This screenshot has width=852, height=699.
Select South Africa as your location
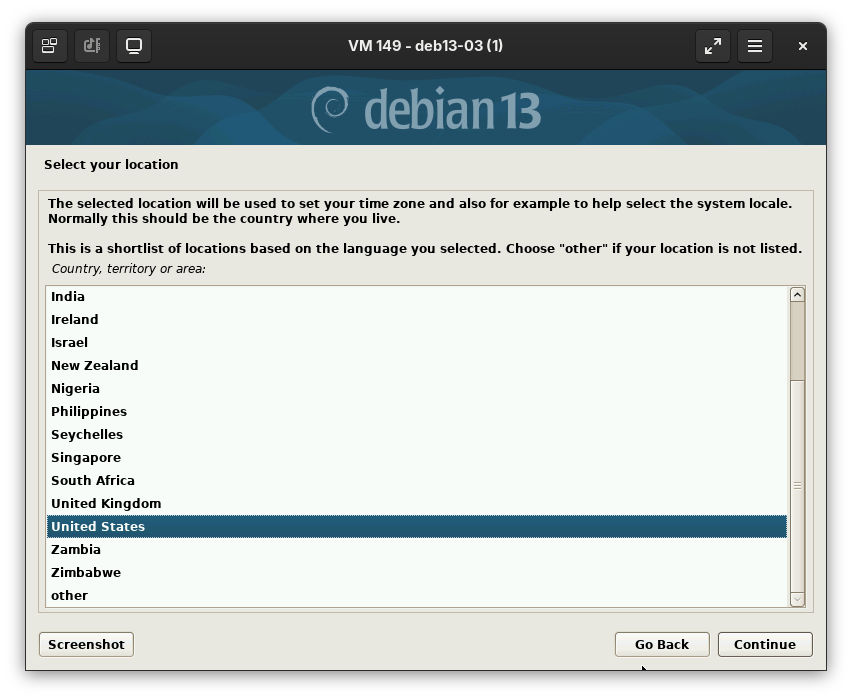point(93,480)
